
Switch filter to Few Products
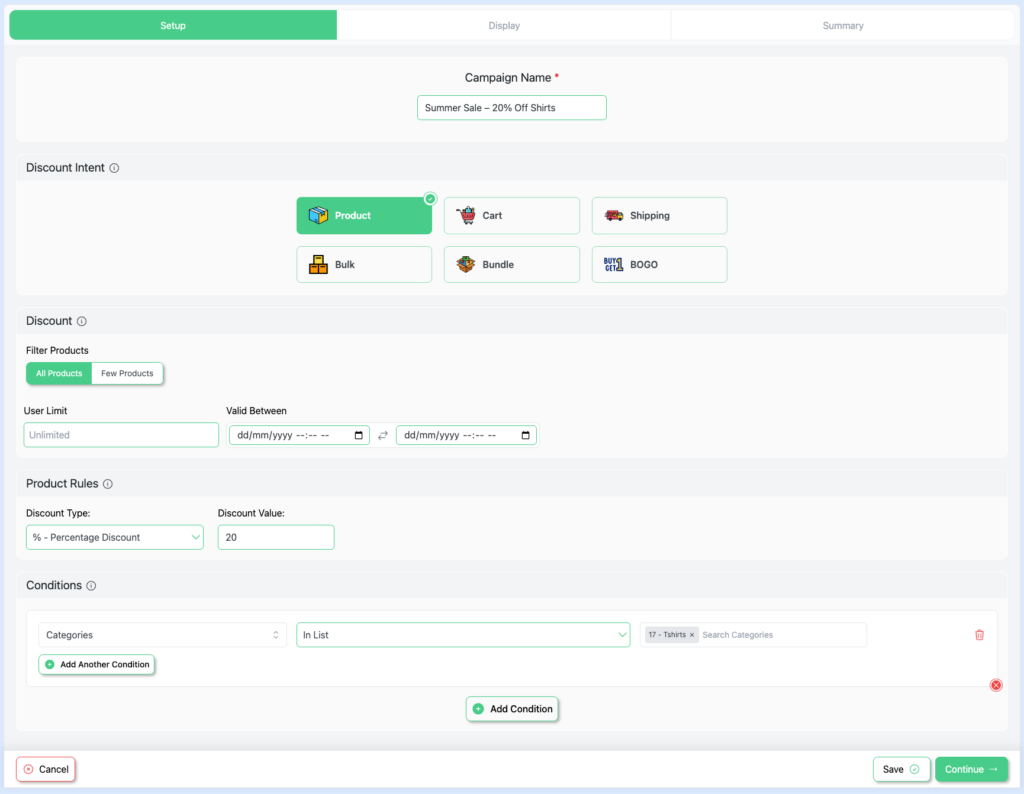pyautogui.click(x=127, y=374)
